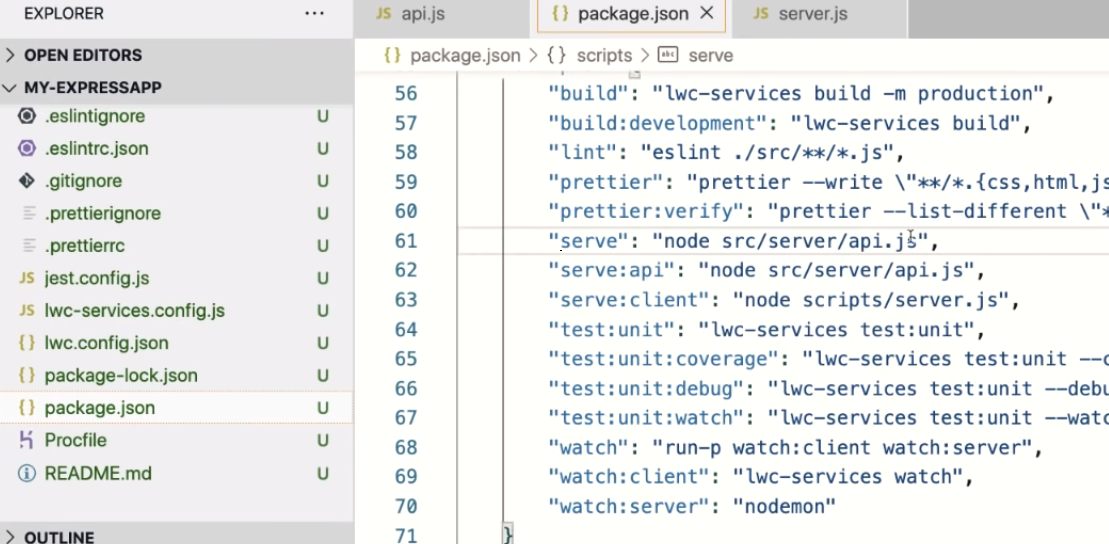Click the scripts breadcrumb segment

coord(604,56)
